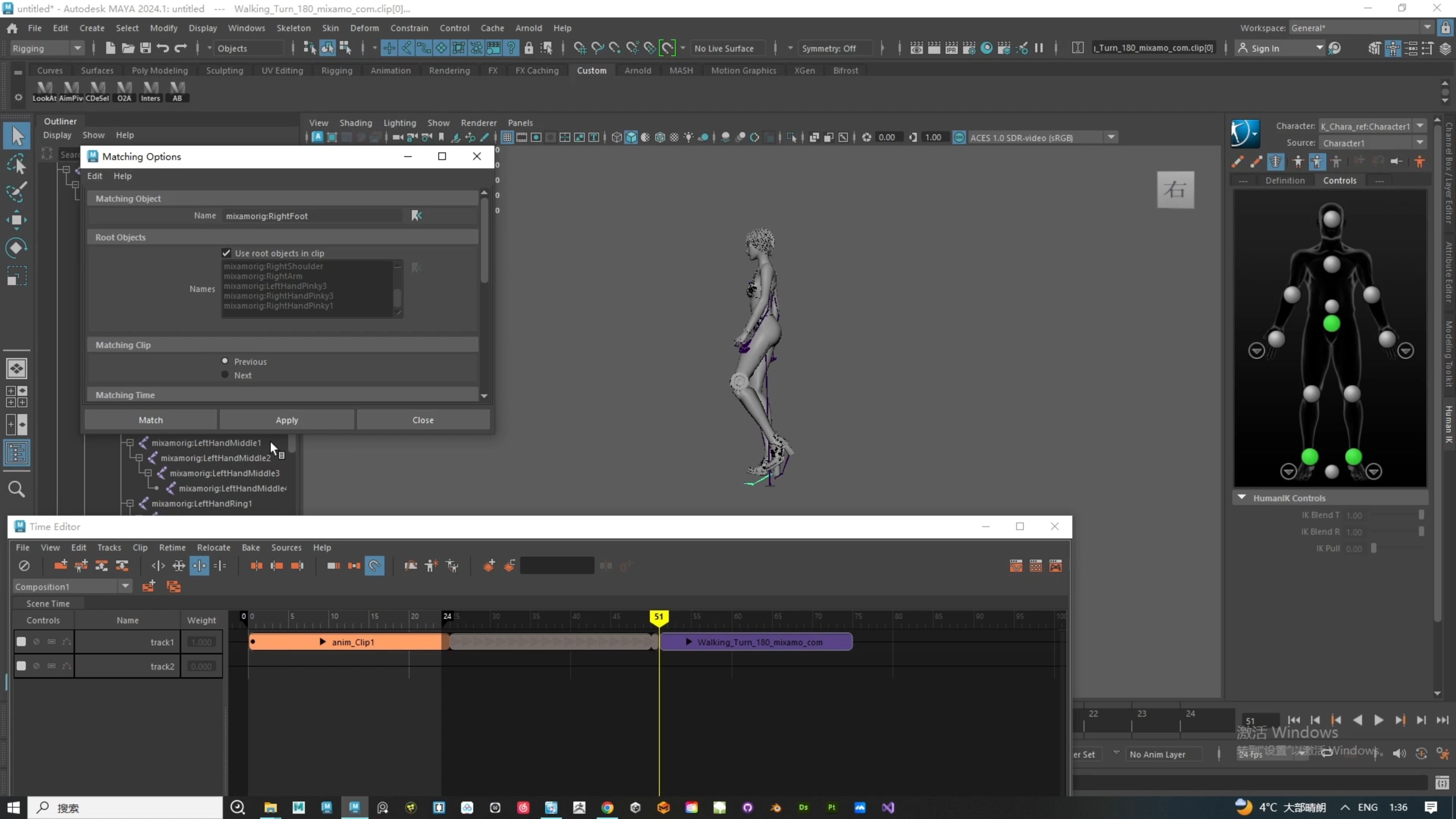Toggle the track2 checkbox in Time Editor

click(x=22, y=666)
